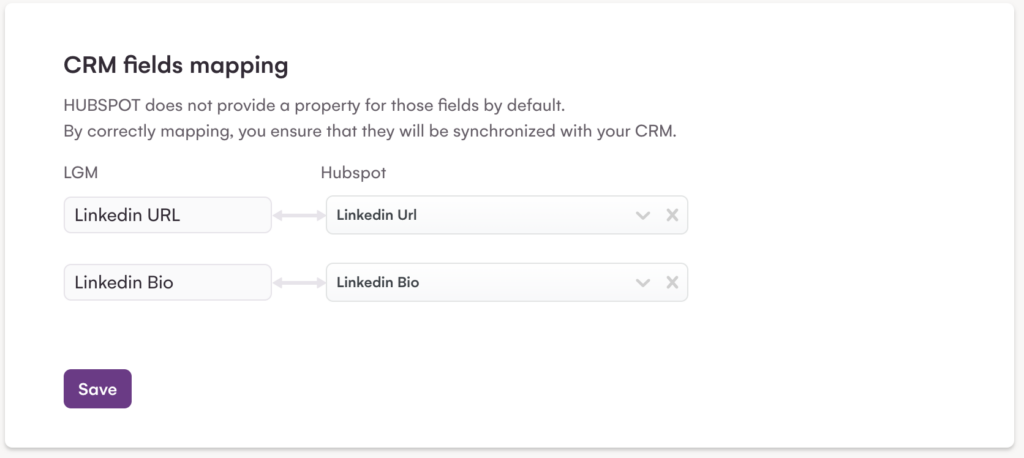Expand the Linkedin Url dropdown chevron
The height and width of the screenshot is (458, 1024).
click(643, 214)
